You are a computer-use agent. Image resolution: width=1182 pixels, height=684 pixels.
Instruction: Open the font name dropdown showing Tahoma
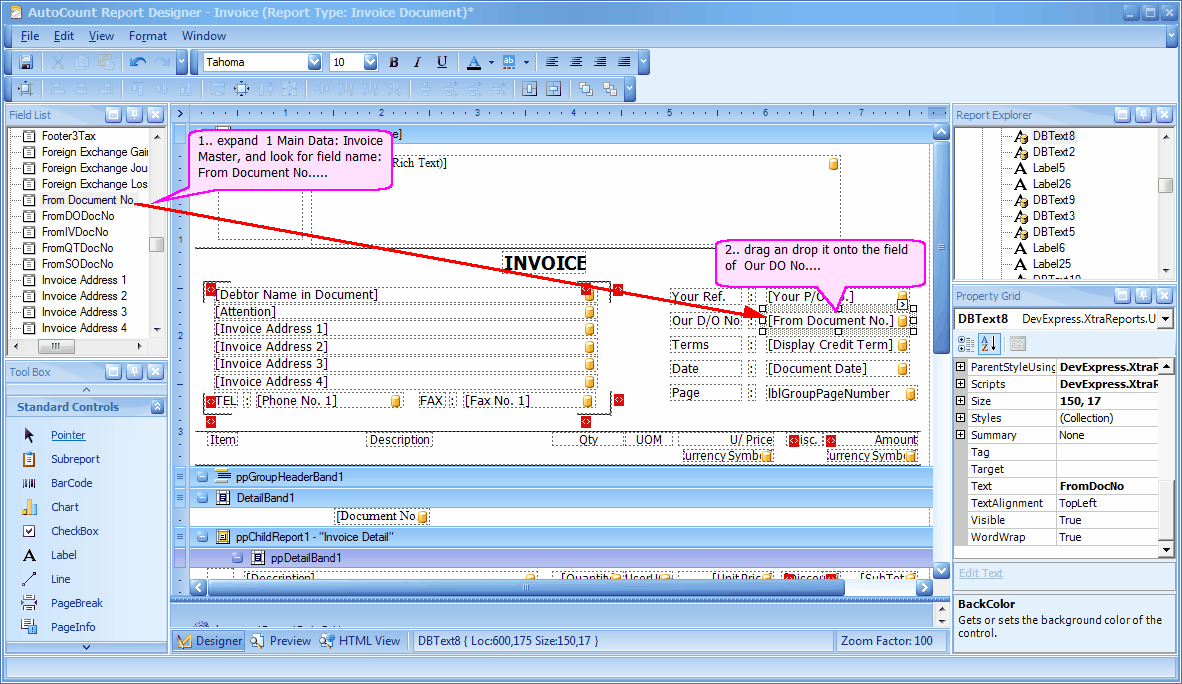(314, 62)
